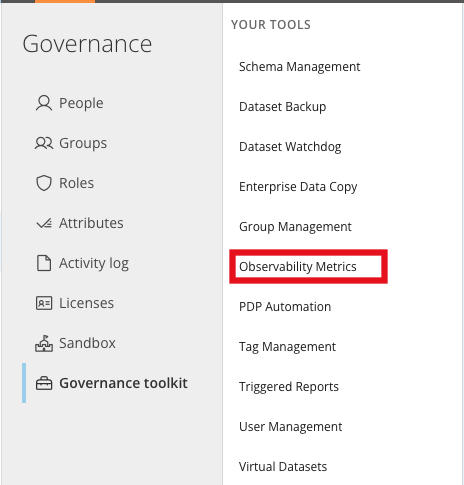Launch PDP Automation tool
This screenshot has height=485, width=464.
(285, 307)
